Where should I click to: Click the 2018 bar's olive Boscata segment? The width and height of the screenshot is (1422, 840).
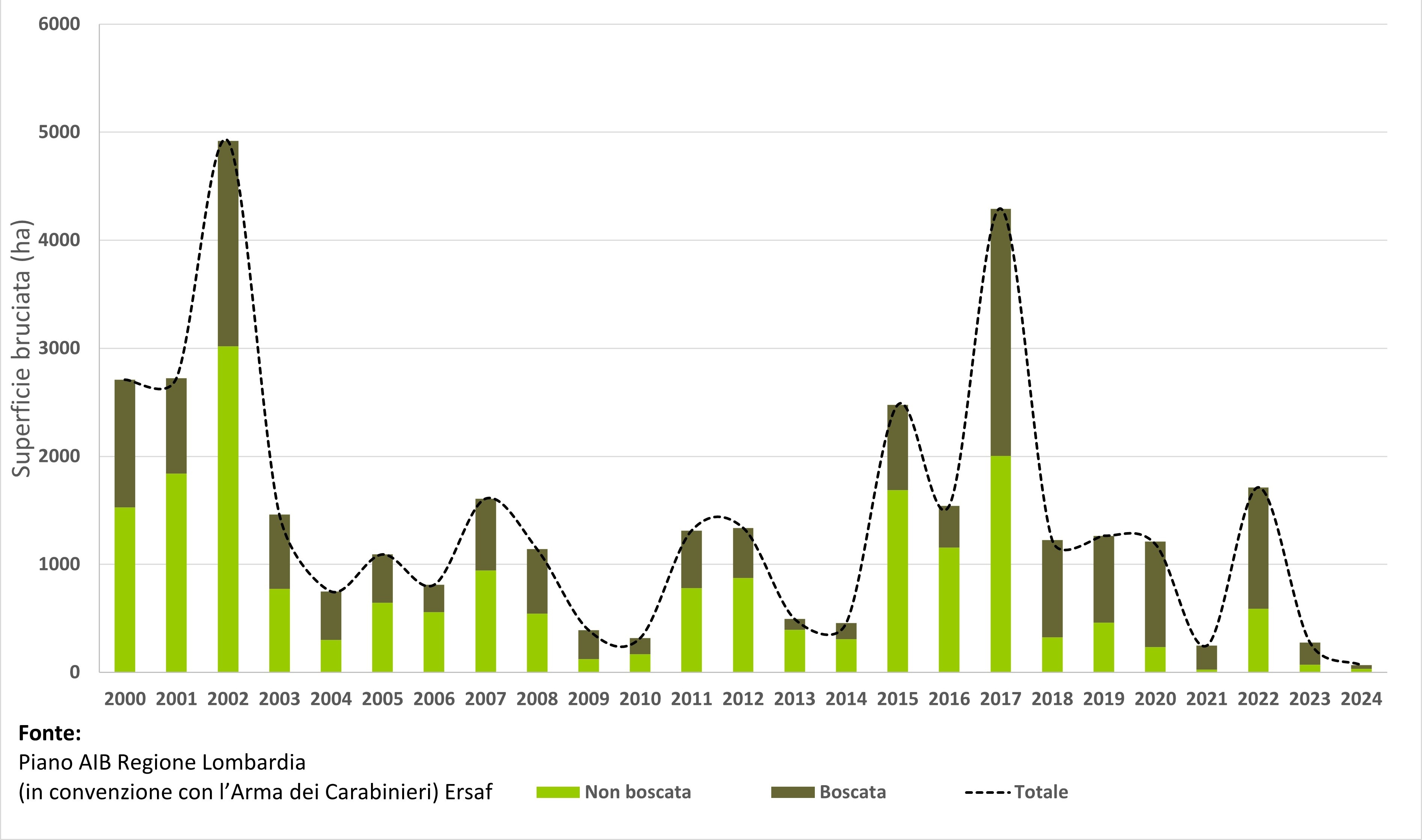tap(1053, 589)
